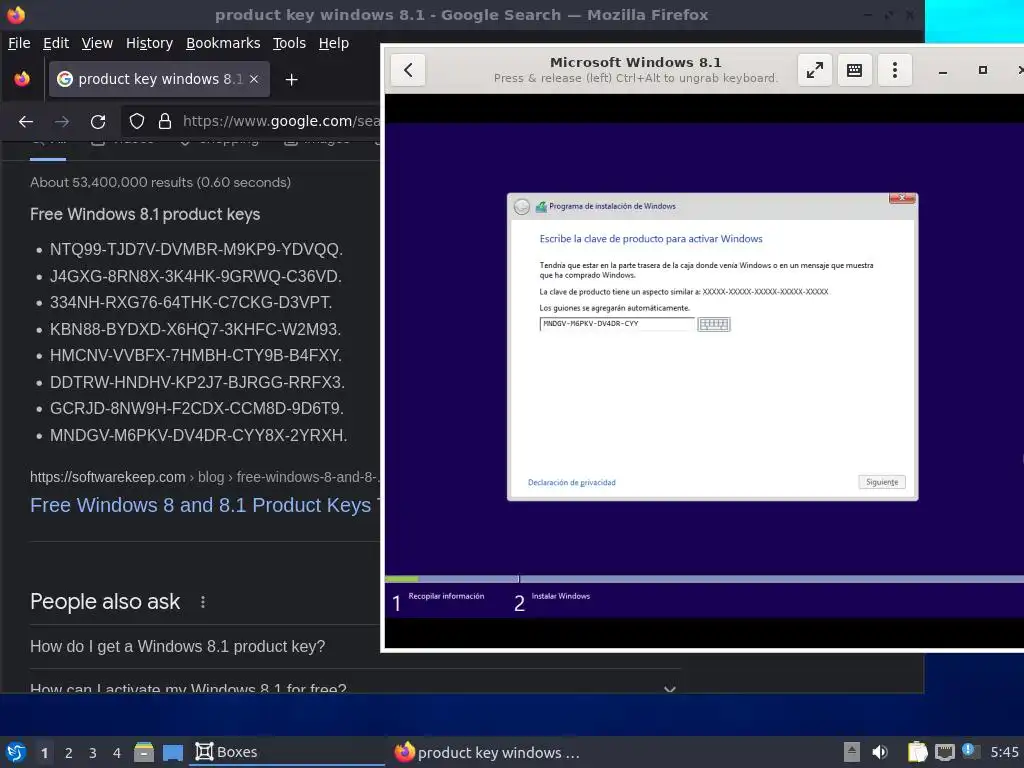Image resolution: width=1024 pixels, height=768 pixels.
Task: Minimize the Boxes window
Action: click(x=942, y=71)
